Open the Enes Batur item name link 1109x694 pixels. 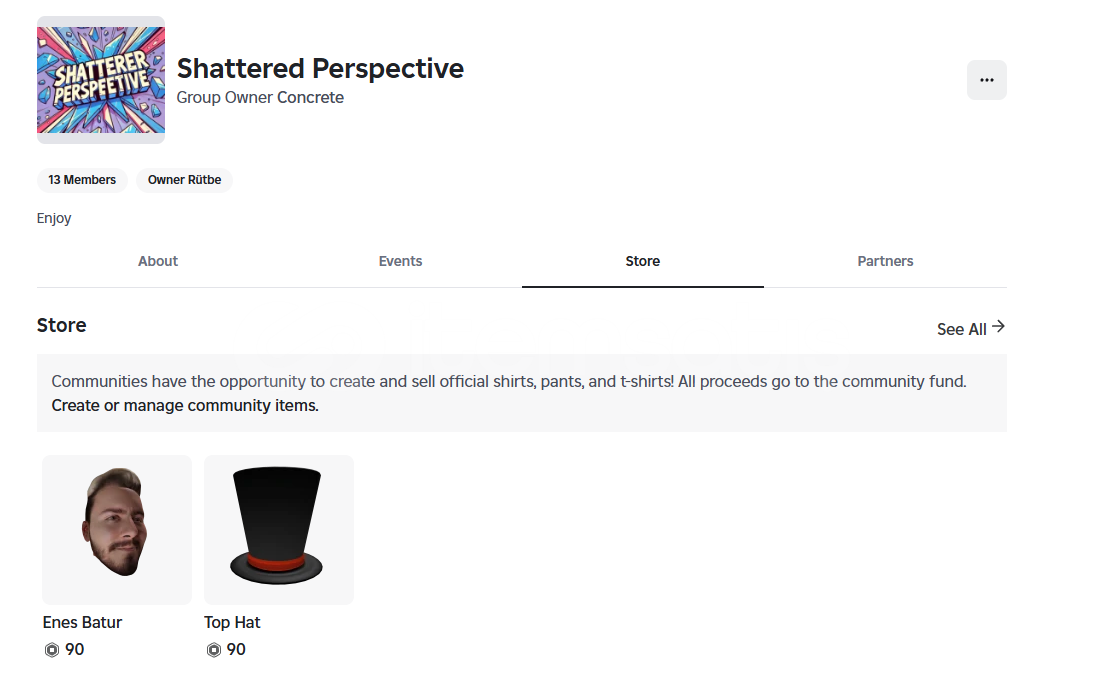coord(82,622)
